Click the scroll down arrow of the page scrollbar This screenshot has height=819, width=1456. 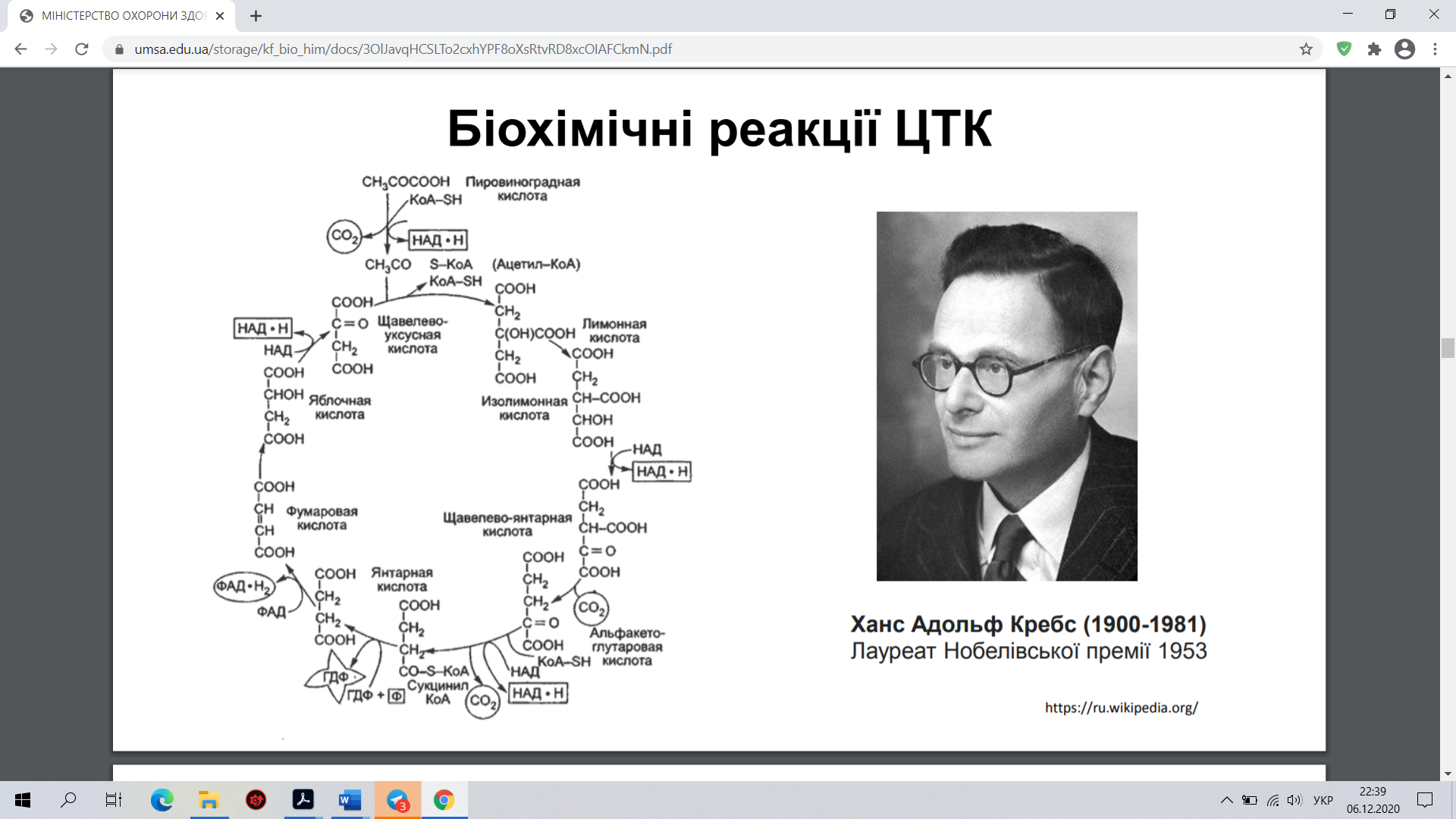coord(1448,773)
